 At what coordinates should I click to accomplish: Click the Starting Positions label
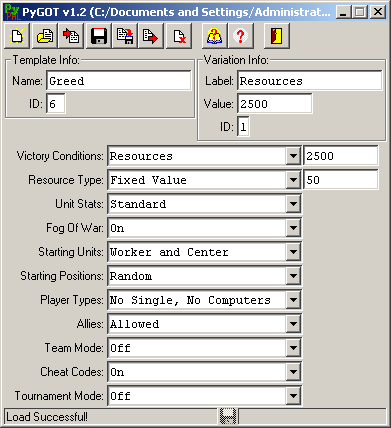(x=62, y=276)
